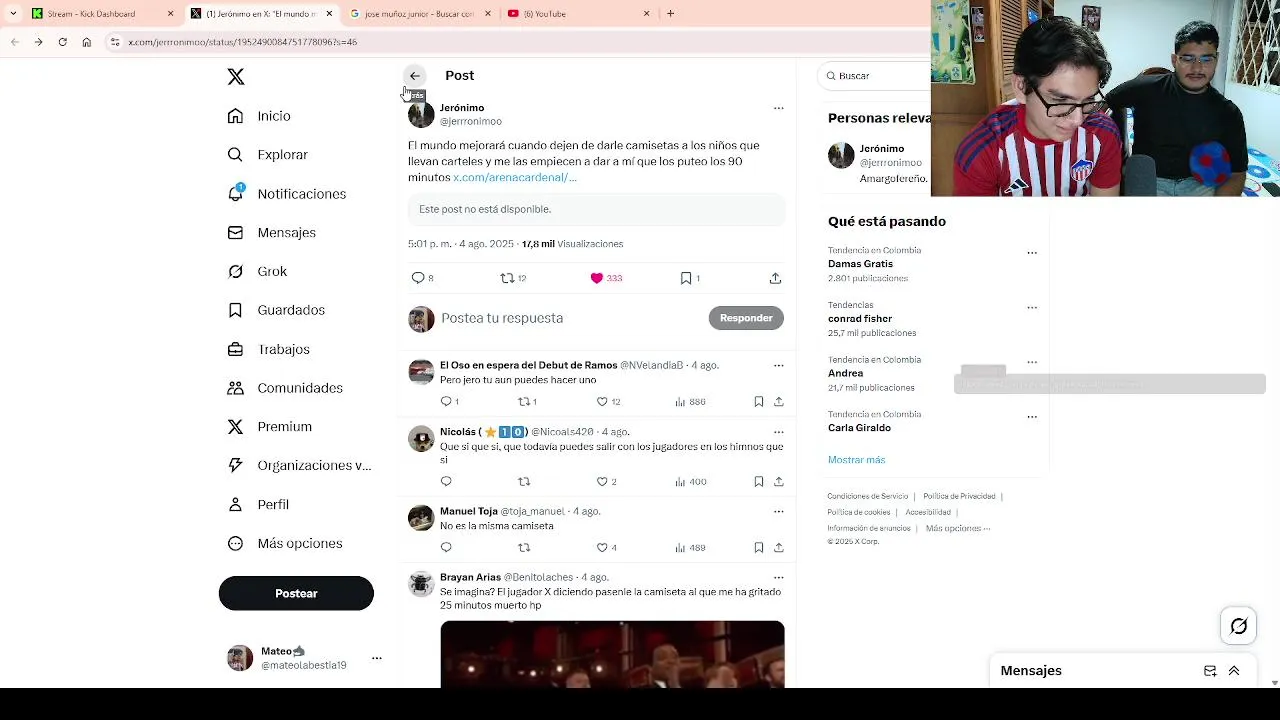Like El Oso's comment with 12 likes
Screen dimensions: 1280x720
602,401
